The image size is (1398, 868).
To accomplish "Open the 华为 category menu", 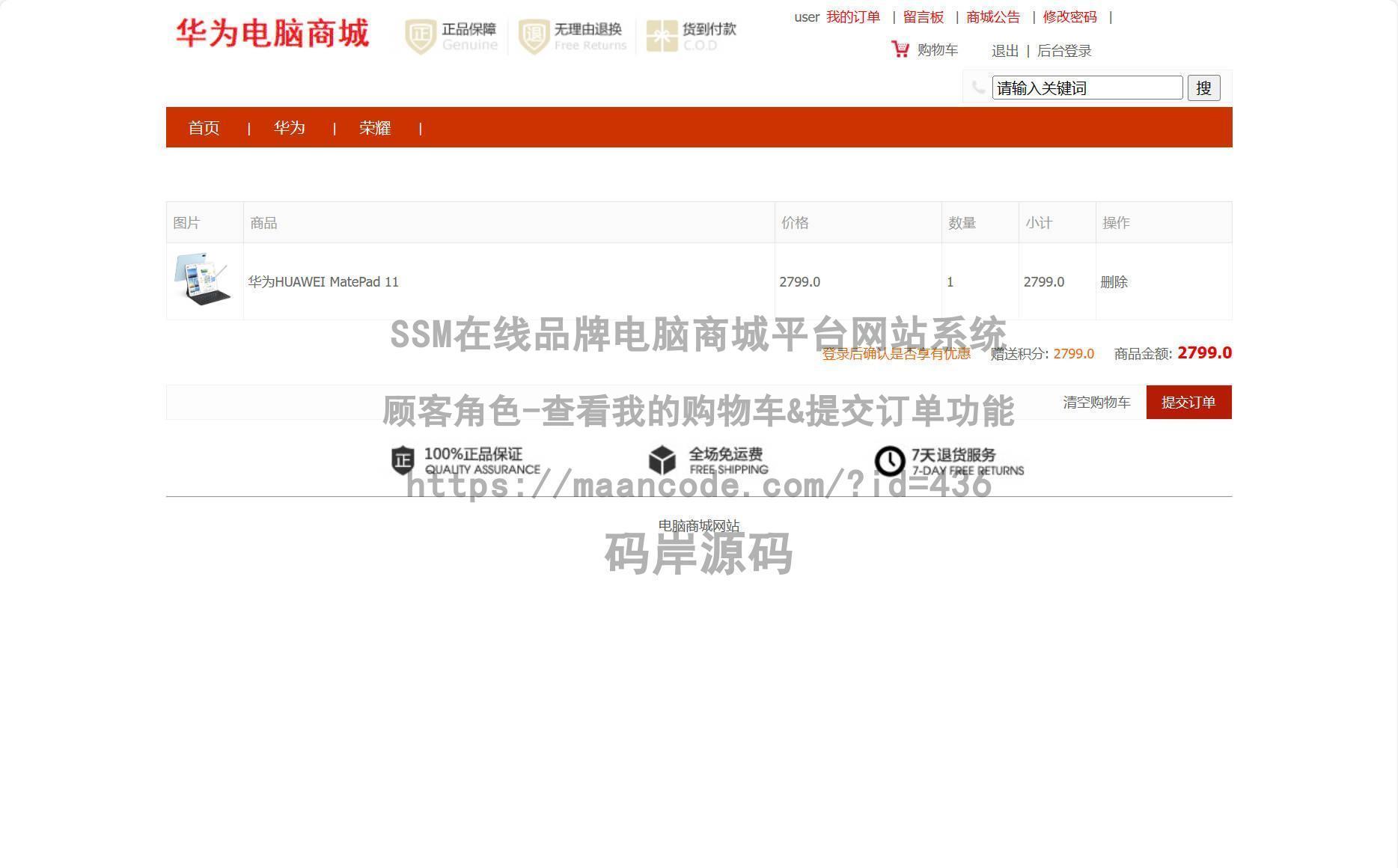I will click(x=290, y=128).
